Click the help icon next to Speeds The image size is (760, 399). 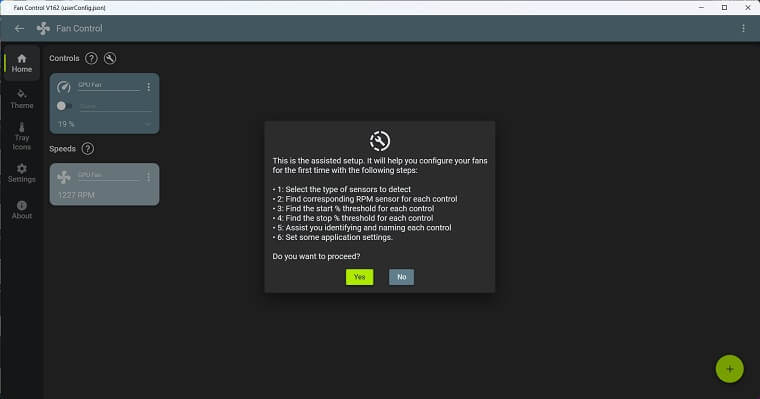pyautogui.click(x=87, y=149)
